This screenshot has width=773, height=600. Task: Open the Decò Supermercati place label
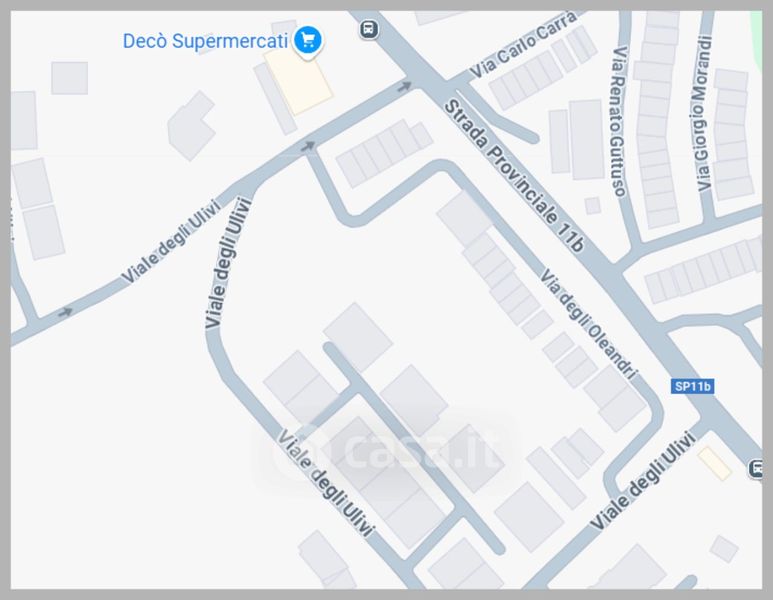205,41
